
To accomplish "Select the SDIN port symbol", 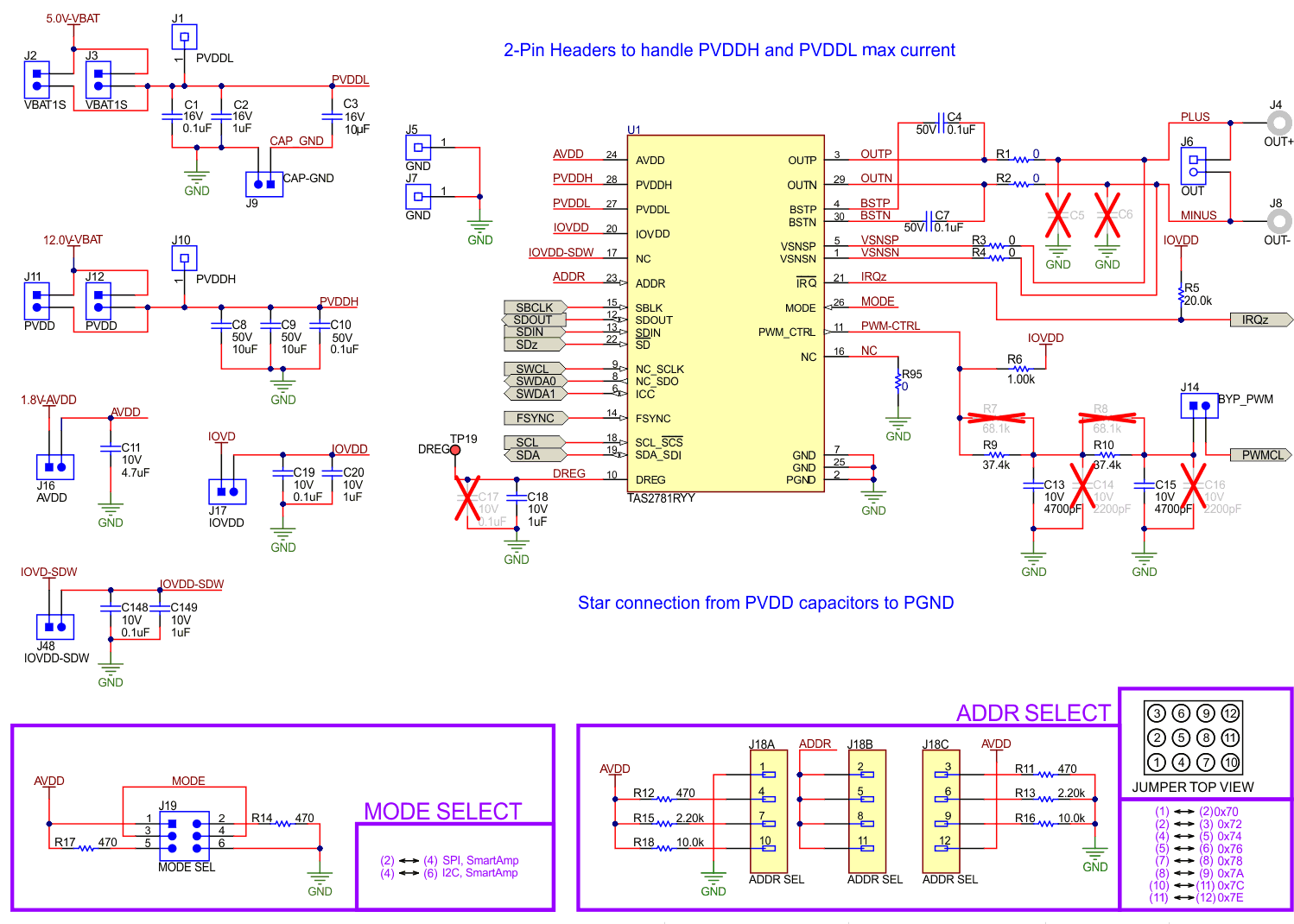I will [x=536, y=332].
